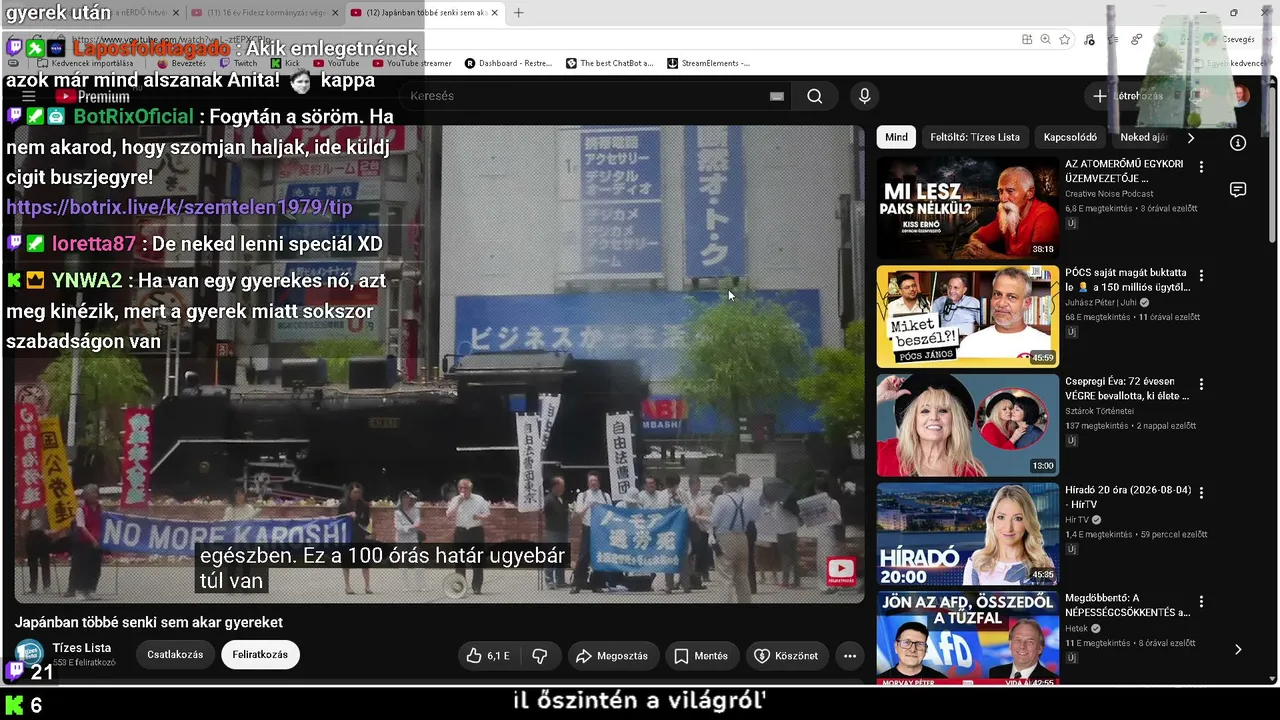Screen dimensions: 1280x720
Task: Select the Neked ajánlott filter chip
Action: point(1144,137)
